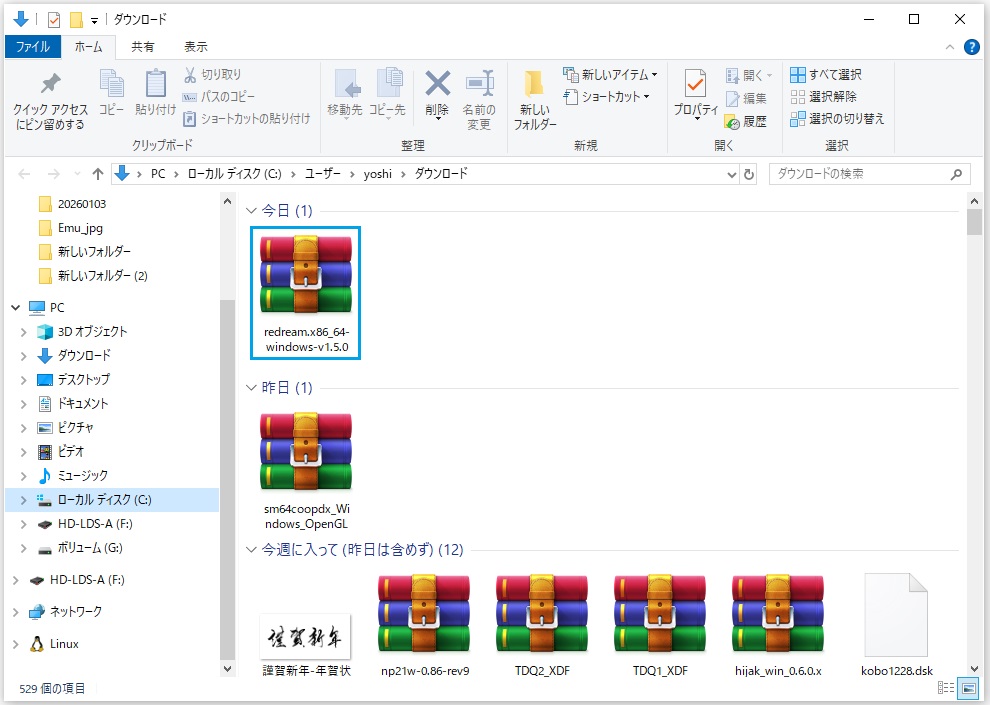The height and width of the screenshot is (705, 990).
Task: Switch to the Home ribbon tab
Action: tap(88, 47)
